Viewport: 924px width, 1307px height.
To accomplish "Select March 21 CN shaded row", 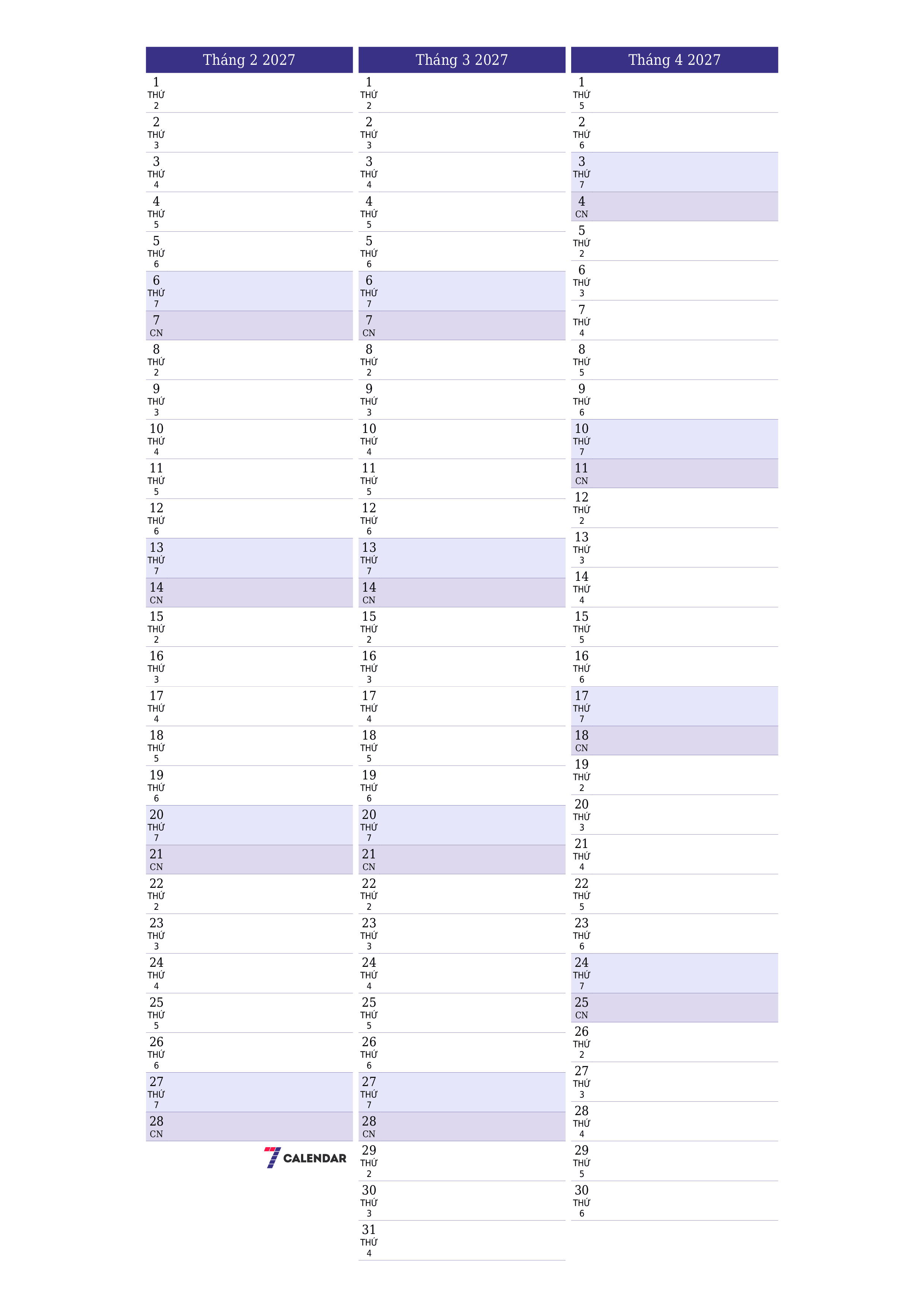I will 462,855.
